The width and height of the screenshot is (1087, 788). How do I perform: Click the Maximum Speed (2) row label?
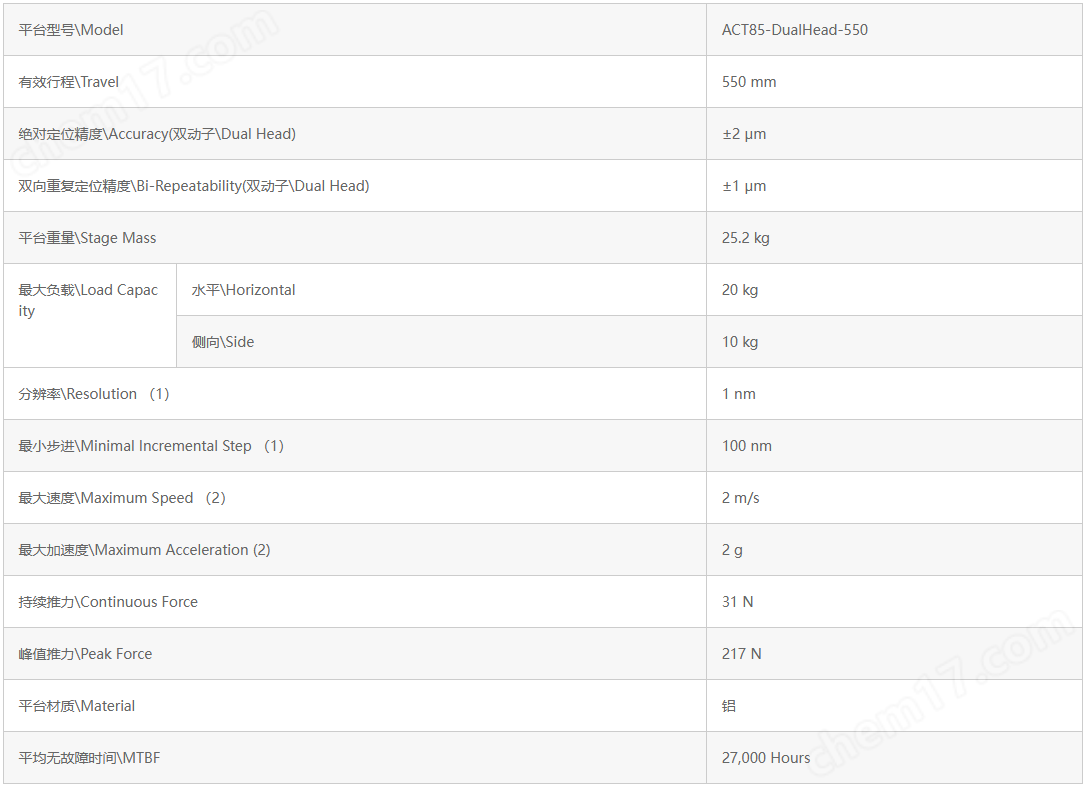(355, 498)
